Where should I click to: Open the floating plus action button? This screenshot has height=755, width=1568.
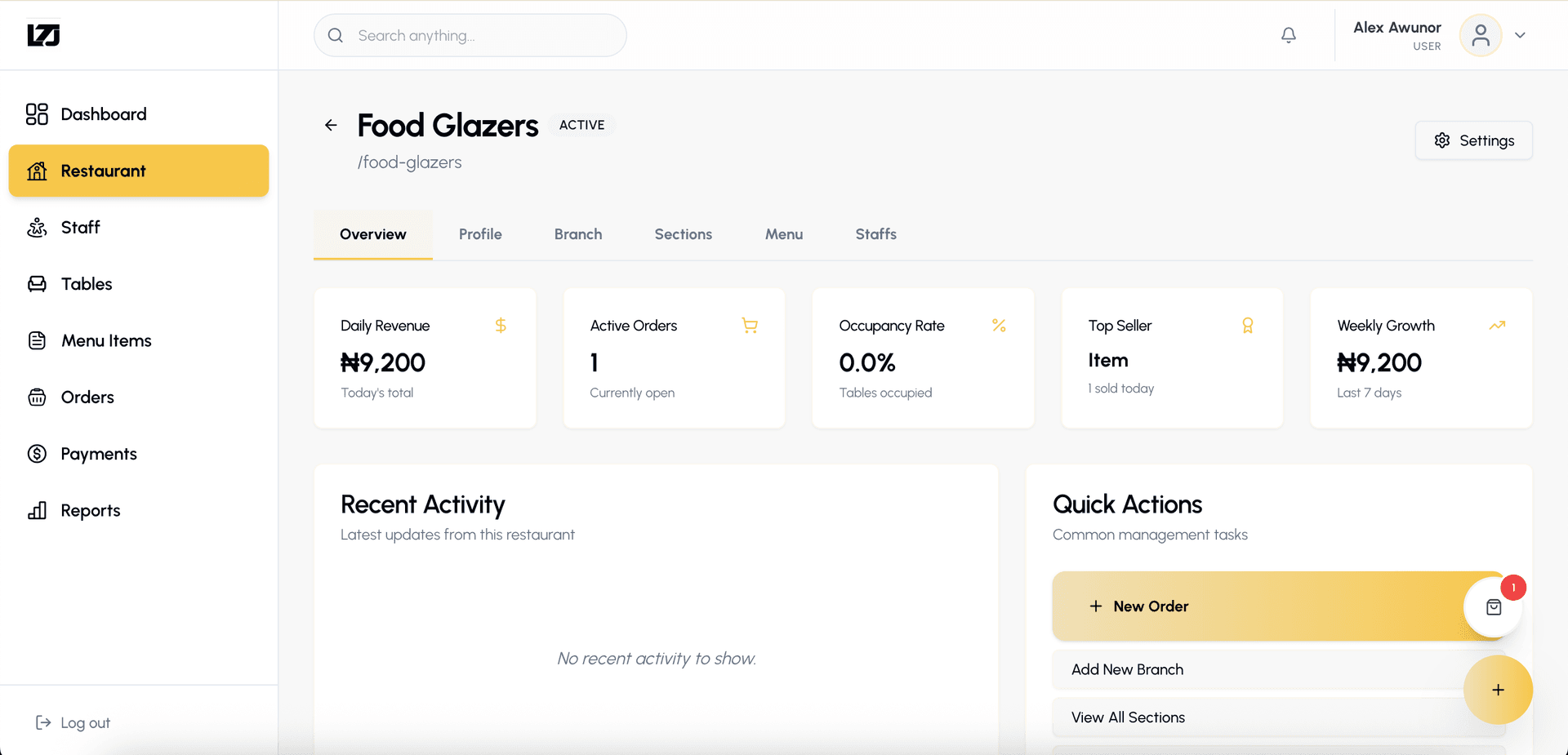pos(1498,690)
